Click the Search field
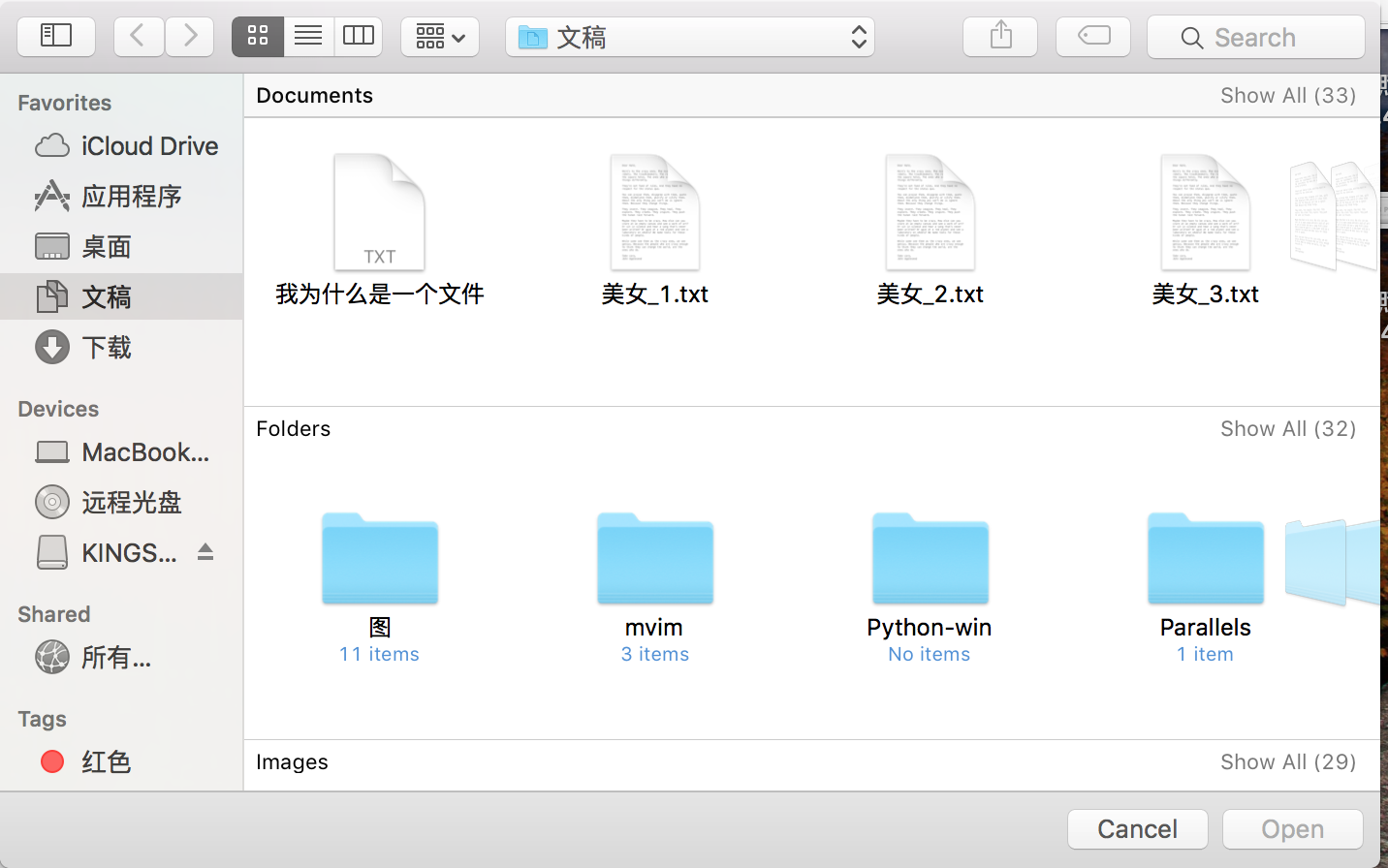This screenshot has height=868, width=1388. [1255, 37]
